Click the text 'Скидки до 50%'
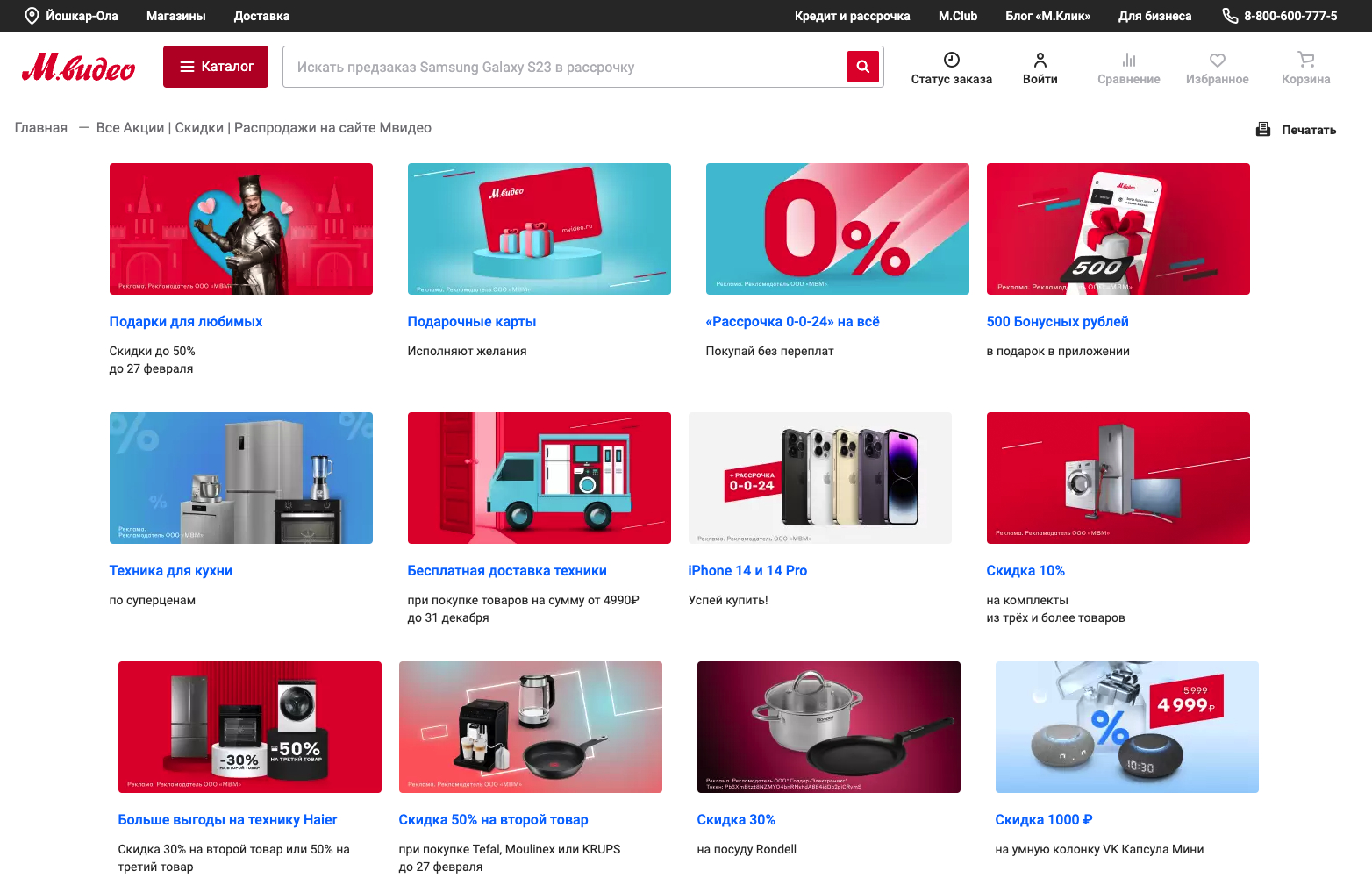The height and width of the screenshot is (878, 1372). (x=153, y=352)
